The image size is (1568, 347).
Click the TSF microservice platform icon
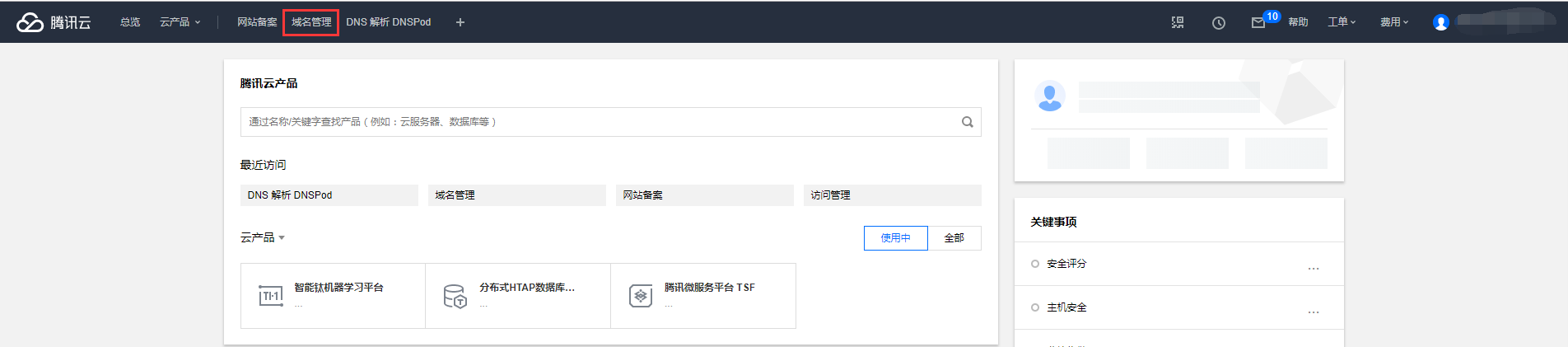tap(641, 296)
